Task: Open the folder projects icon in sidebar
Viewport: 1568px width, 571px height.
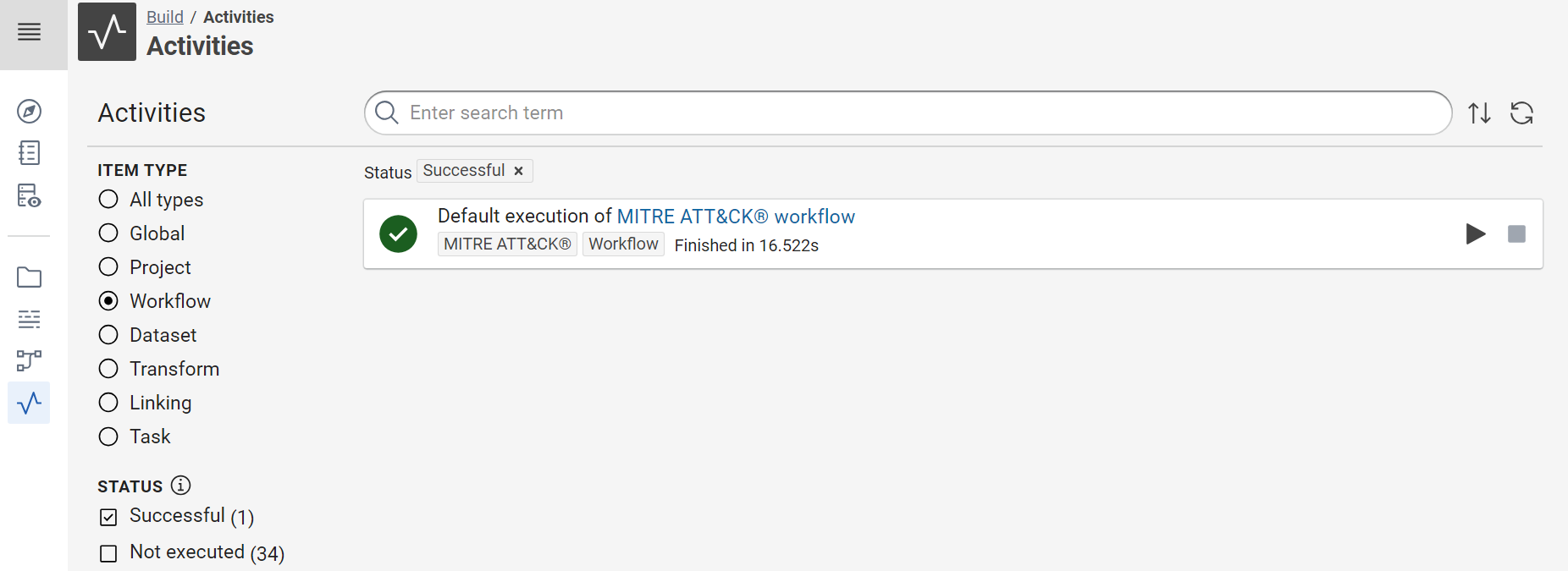Action: 30,277
